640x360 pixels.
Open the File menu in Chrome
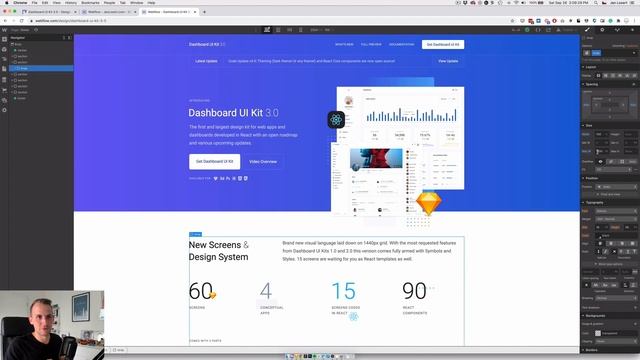(35, 2)
